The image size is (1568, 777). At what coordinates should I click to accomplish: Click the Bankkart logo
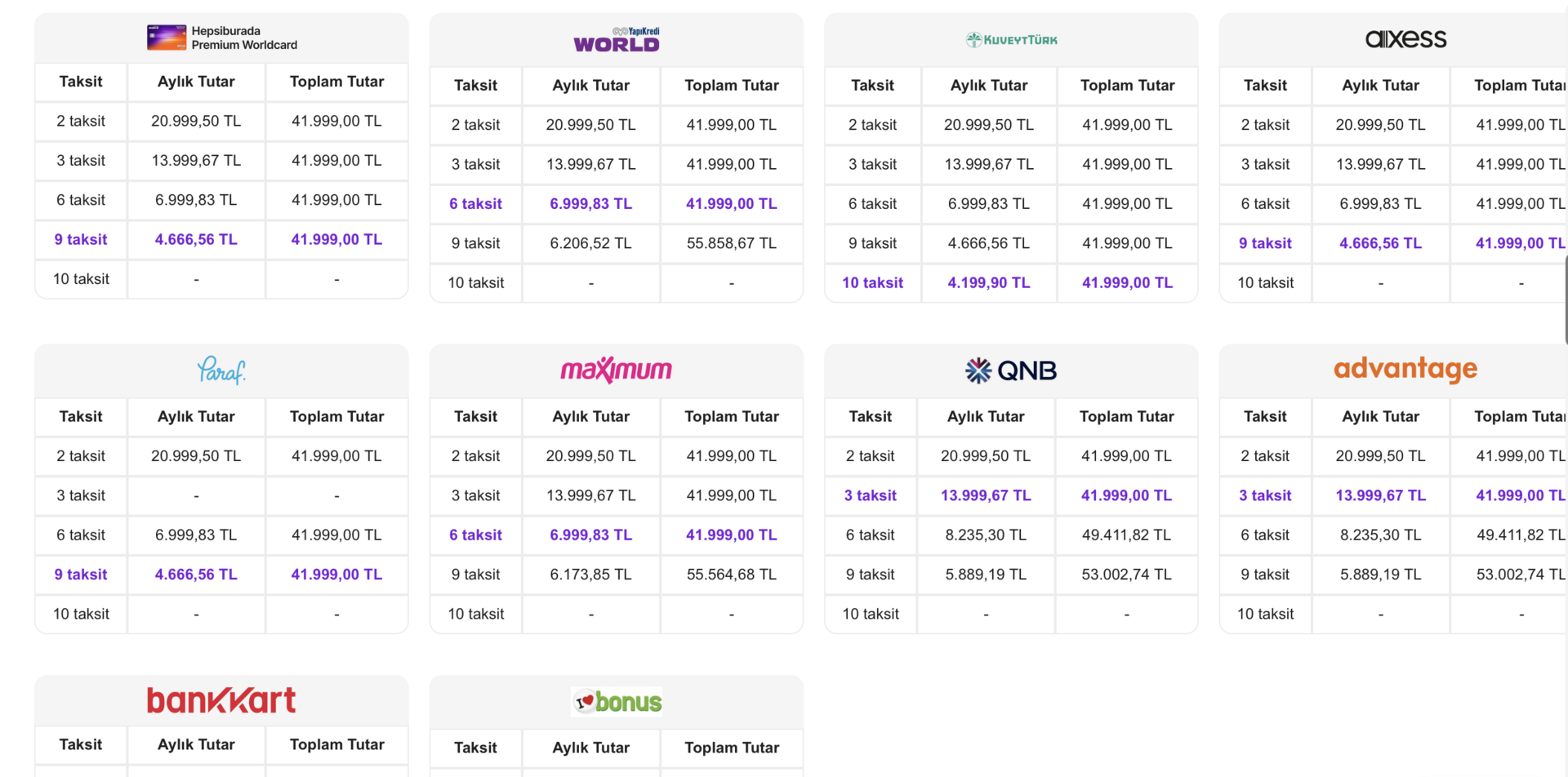coord(221,700)
